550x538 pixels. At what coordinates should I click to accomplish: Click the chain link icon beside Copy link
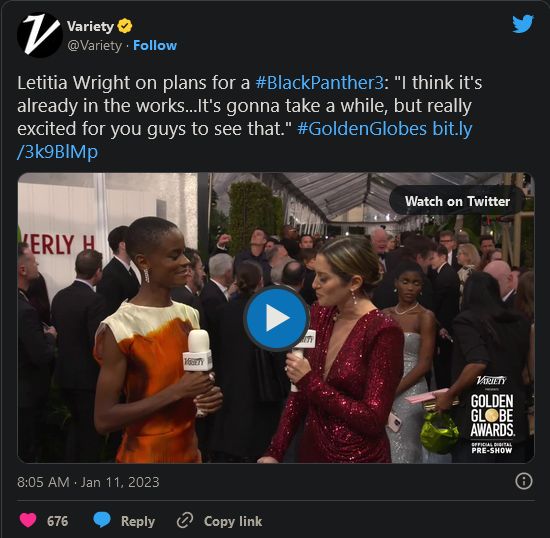pyautogui.click(x=185, y=520)
